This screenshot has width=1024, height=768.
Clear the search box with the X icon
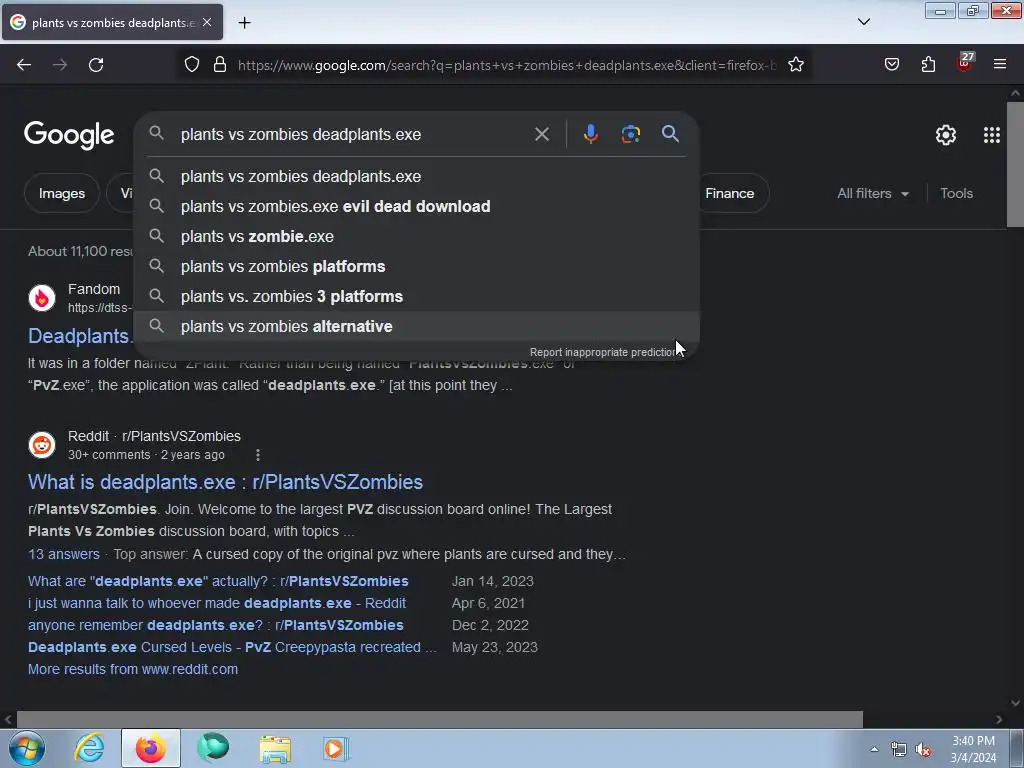pos(542,135)
